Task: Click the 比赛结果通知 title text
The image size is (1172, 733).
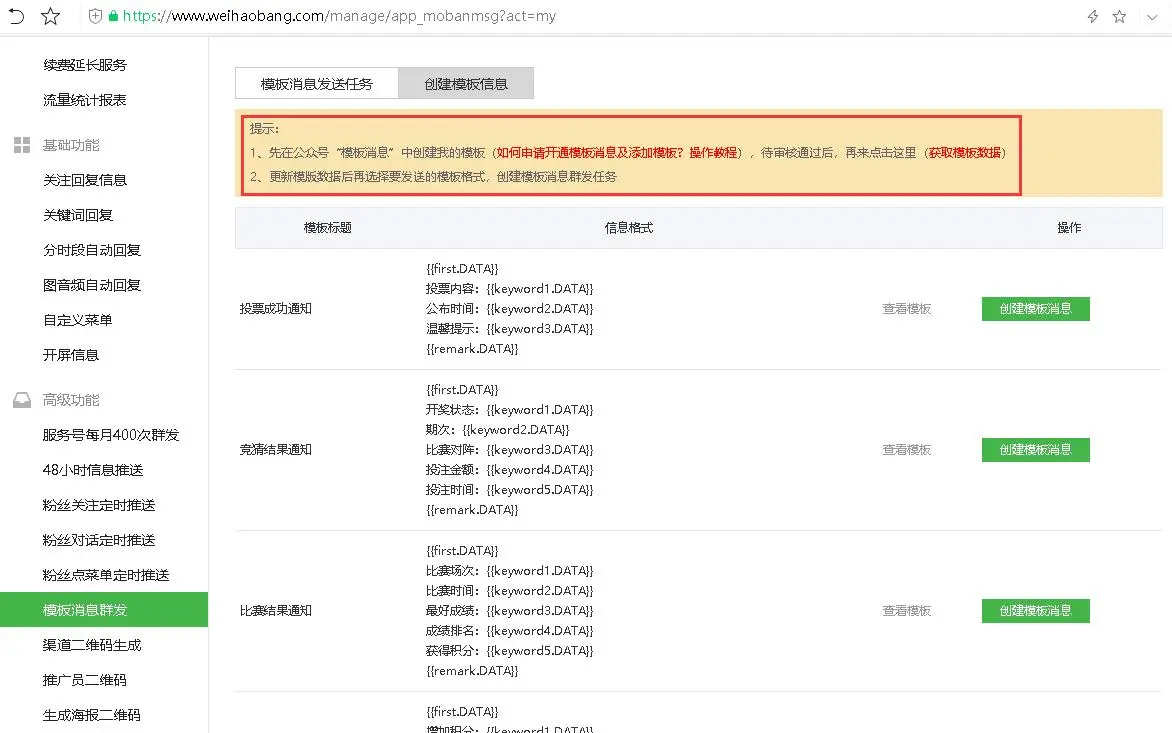Action: point(276,610)
